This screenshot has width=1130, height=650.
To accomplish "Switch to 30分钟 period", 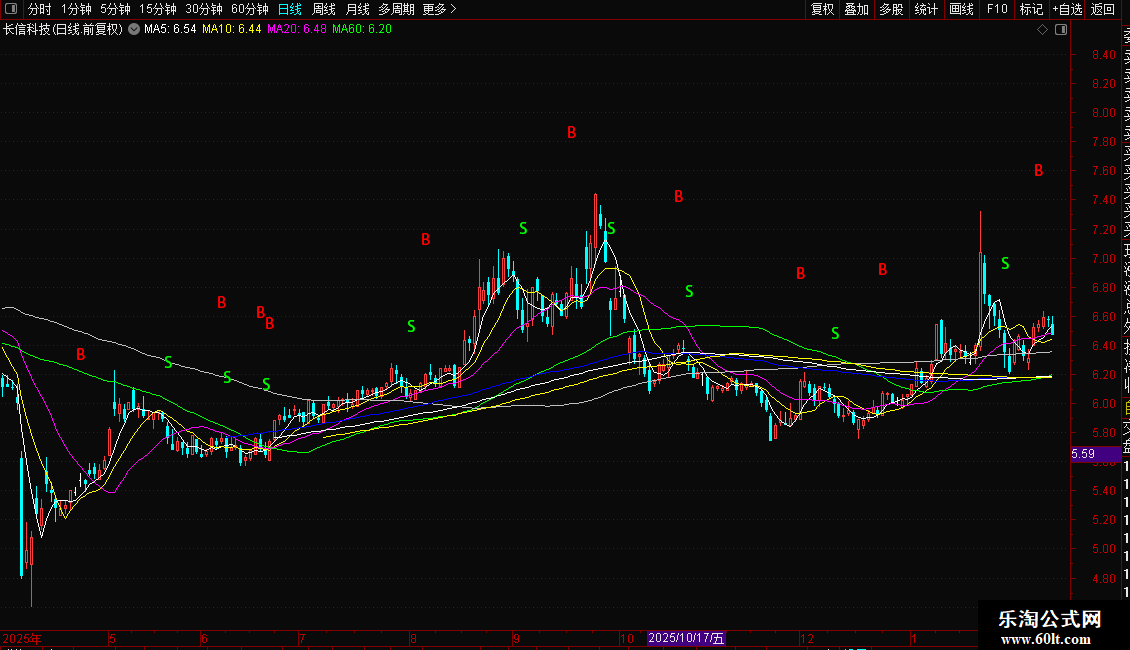I will [x=204, y=9].
